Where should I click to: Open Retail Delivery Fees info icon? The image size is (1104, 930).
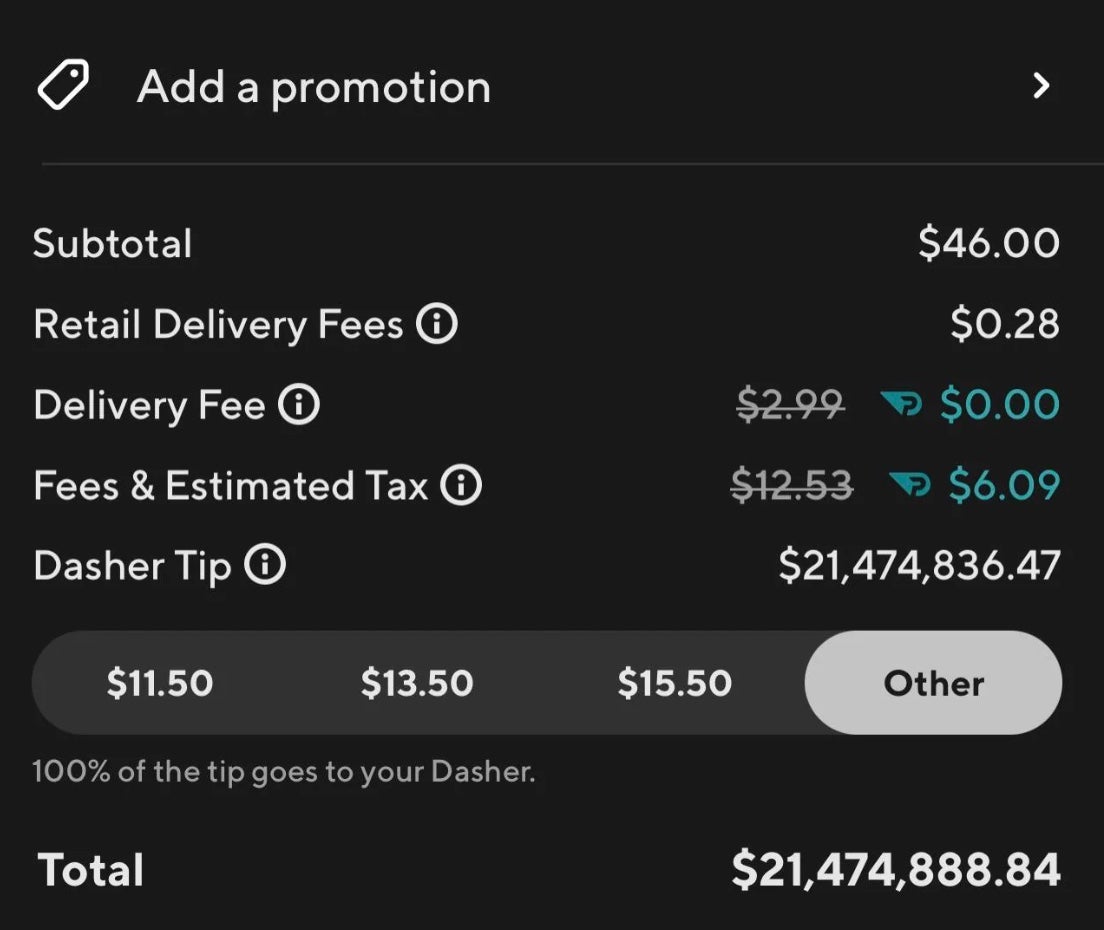pos(437,324)
